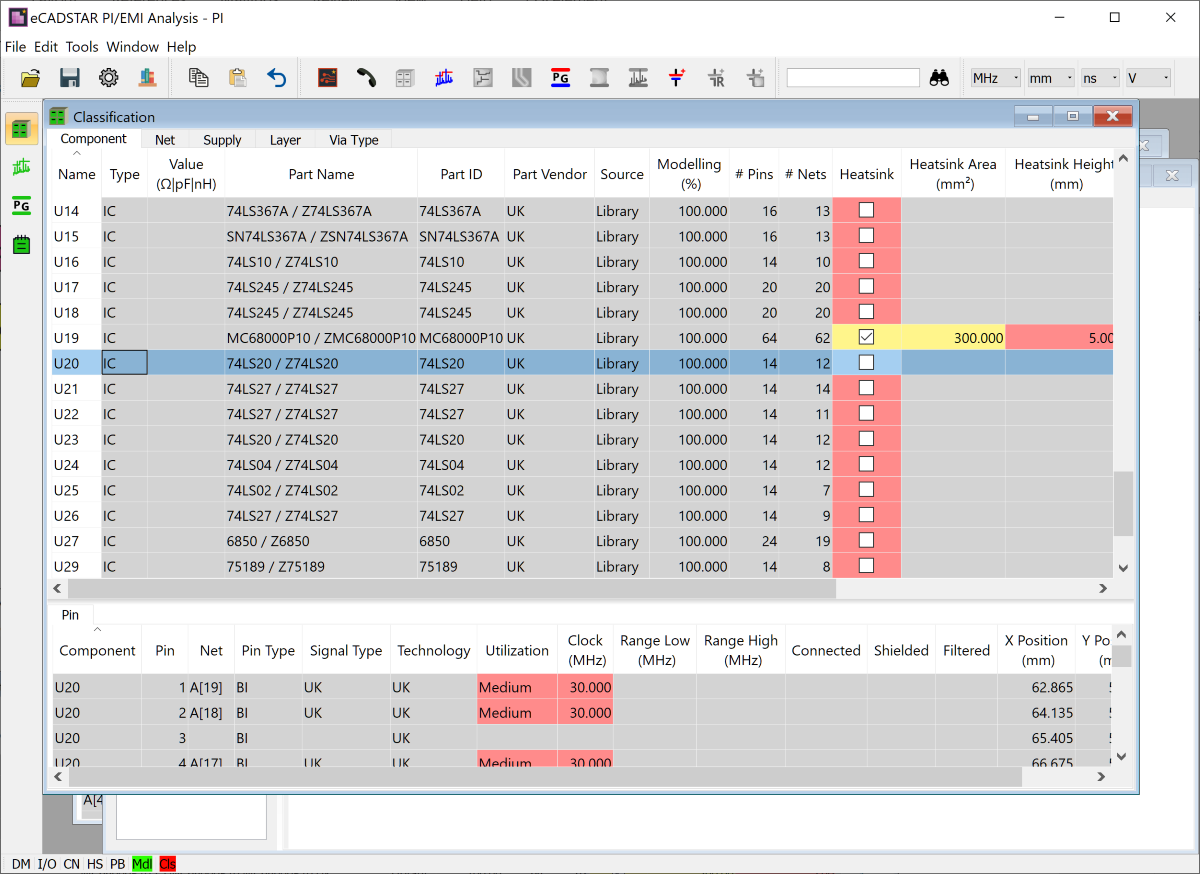Screen dimensions: 1200x874
Task: Select the U20 row Type IC cell
Action: pyautogui.click(x=124, y=363)
